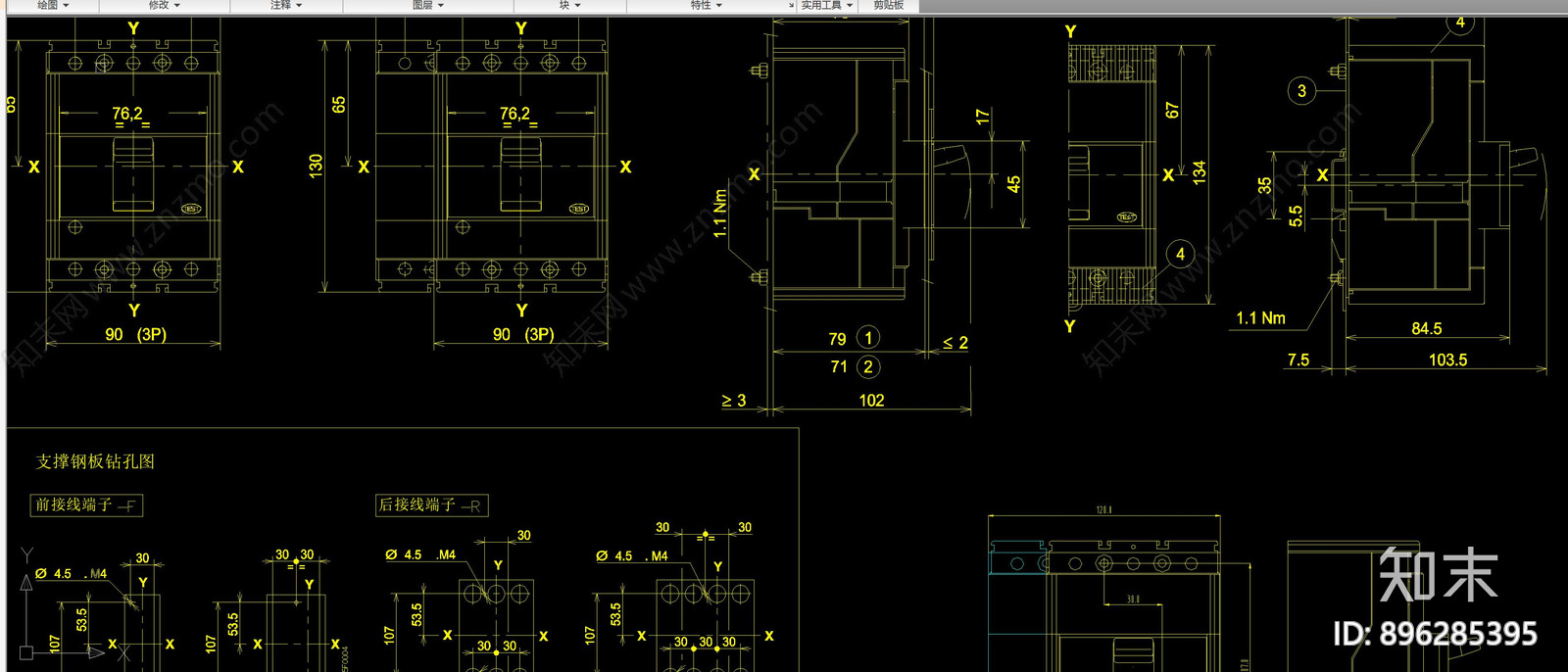Select the 支撑钢板钻孔图 title text

point(95,461)
